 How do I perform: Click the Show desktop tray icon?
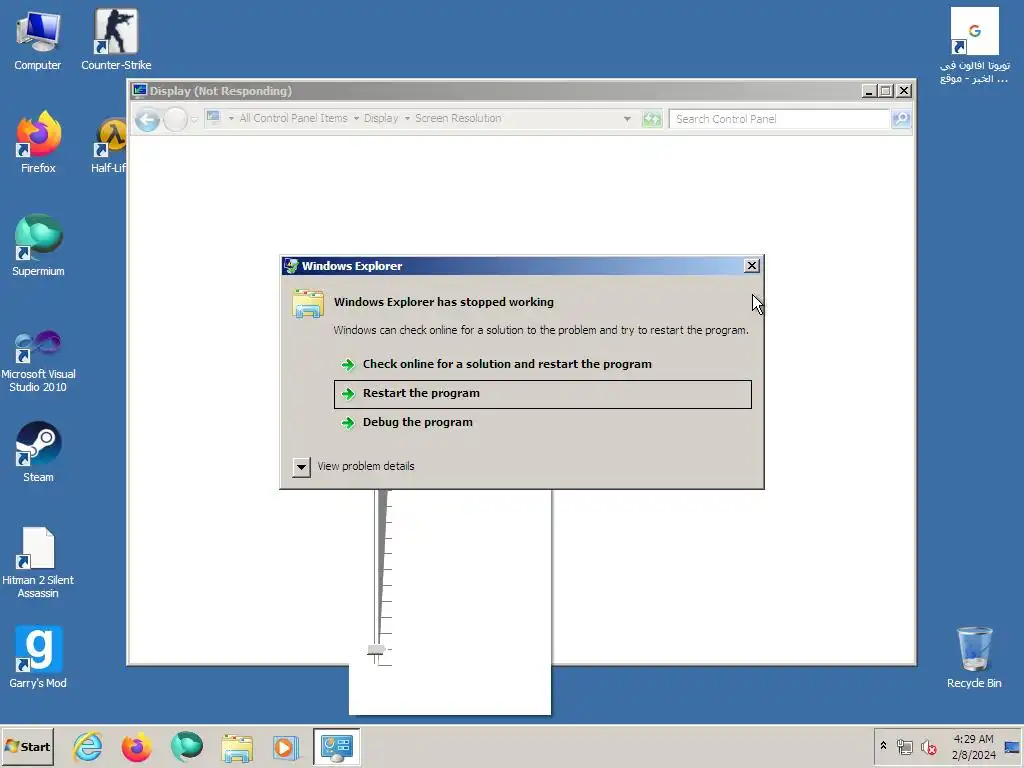point(1012,747)
